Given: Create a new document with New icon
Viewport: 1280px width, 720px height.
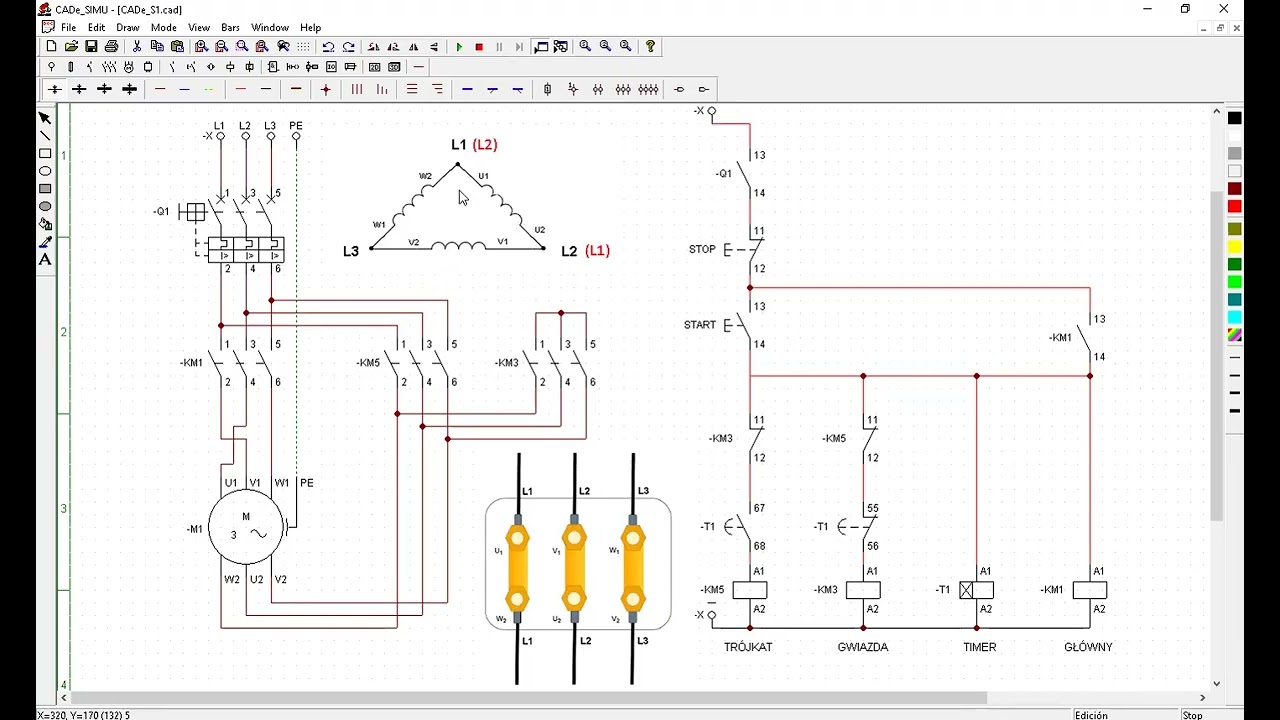Looking at the screenshot, I should pyautogui.click(x=51, y=47).
